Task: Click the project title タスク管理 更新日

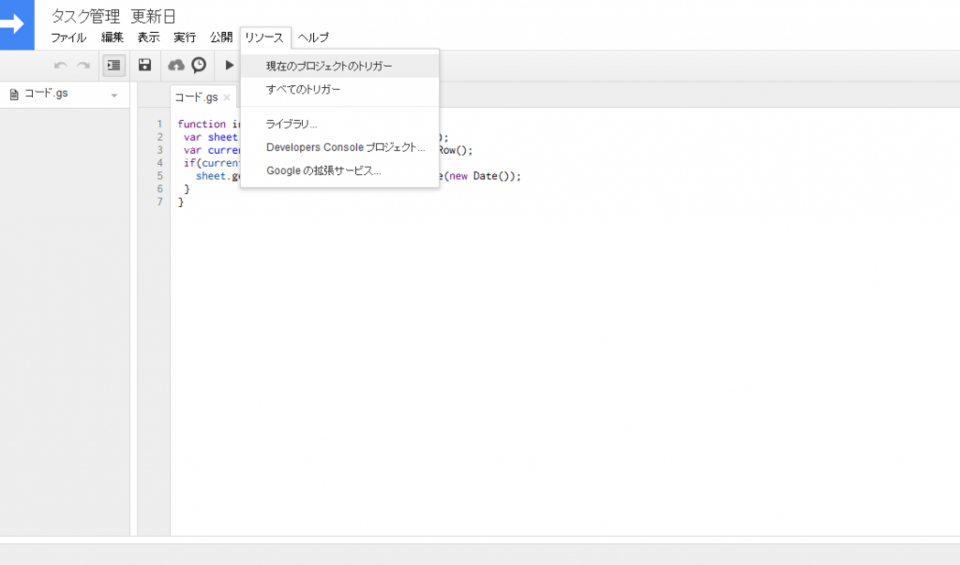Action: pyautogui.click(x=113, y=17)
